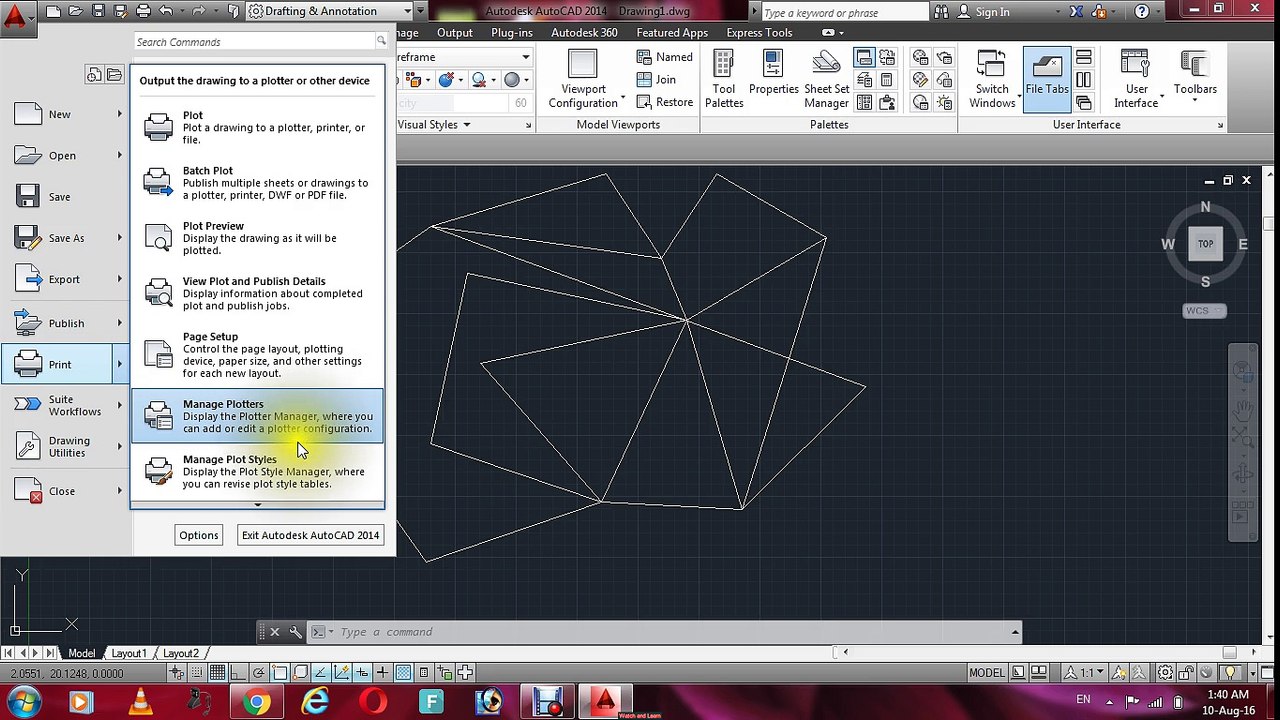1280x720 pixels.
Task: Open Page Setup entry
Action: pyautogui.click(x=257, y=354)
